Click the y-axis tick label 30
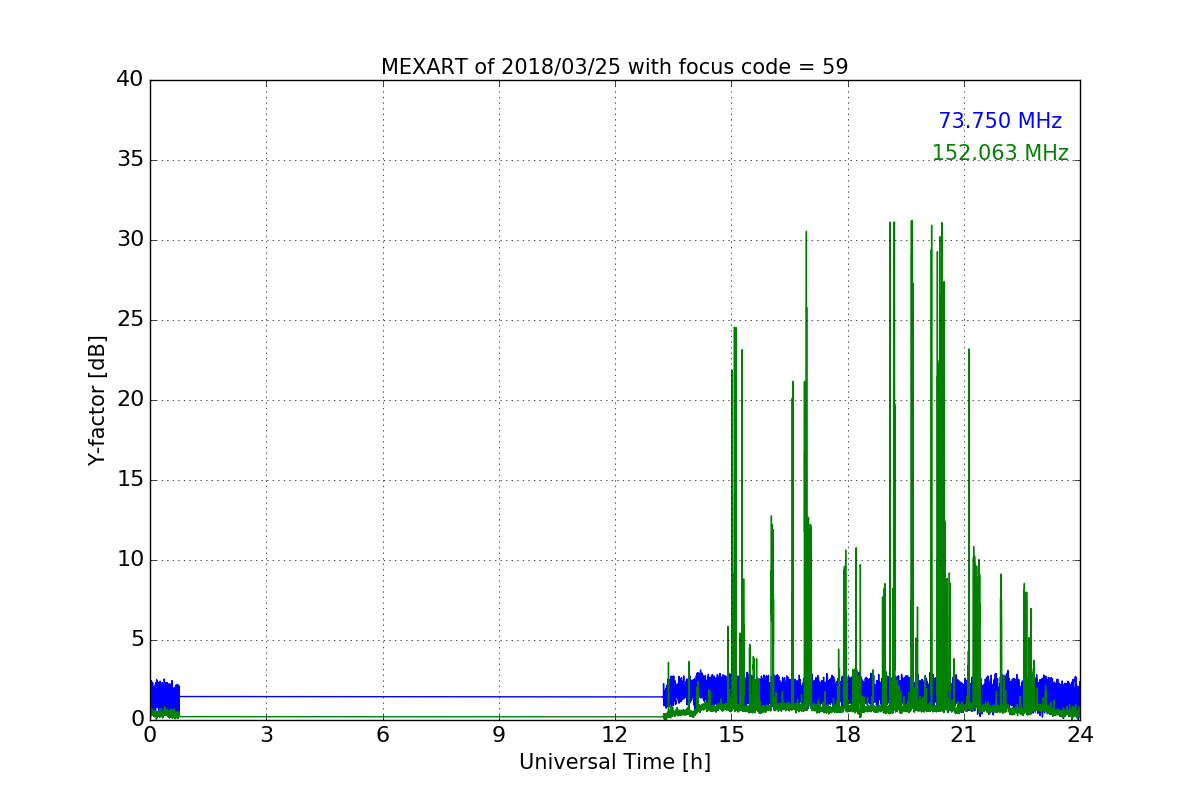 coord(130,240)
